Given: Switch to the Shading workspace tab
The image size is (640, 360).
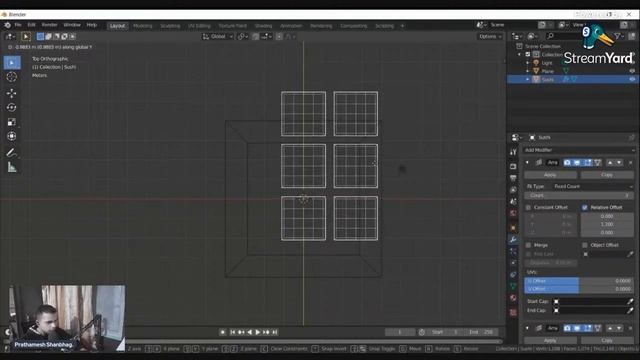Looking at the screenshot, I should [263, 26].
